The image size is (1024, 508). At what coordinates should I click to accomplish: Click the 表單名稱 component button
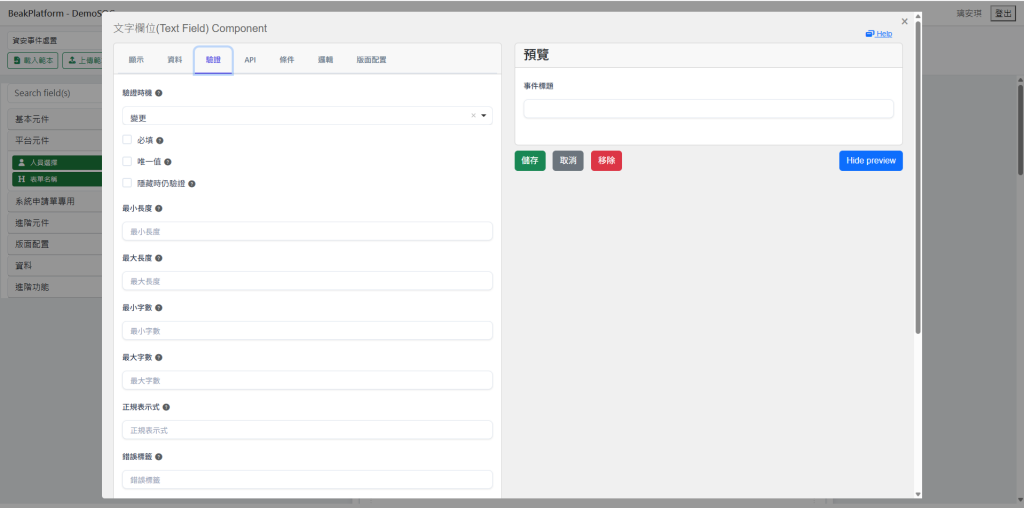[x=57, y=178]
